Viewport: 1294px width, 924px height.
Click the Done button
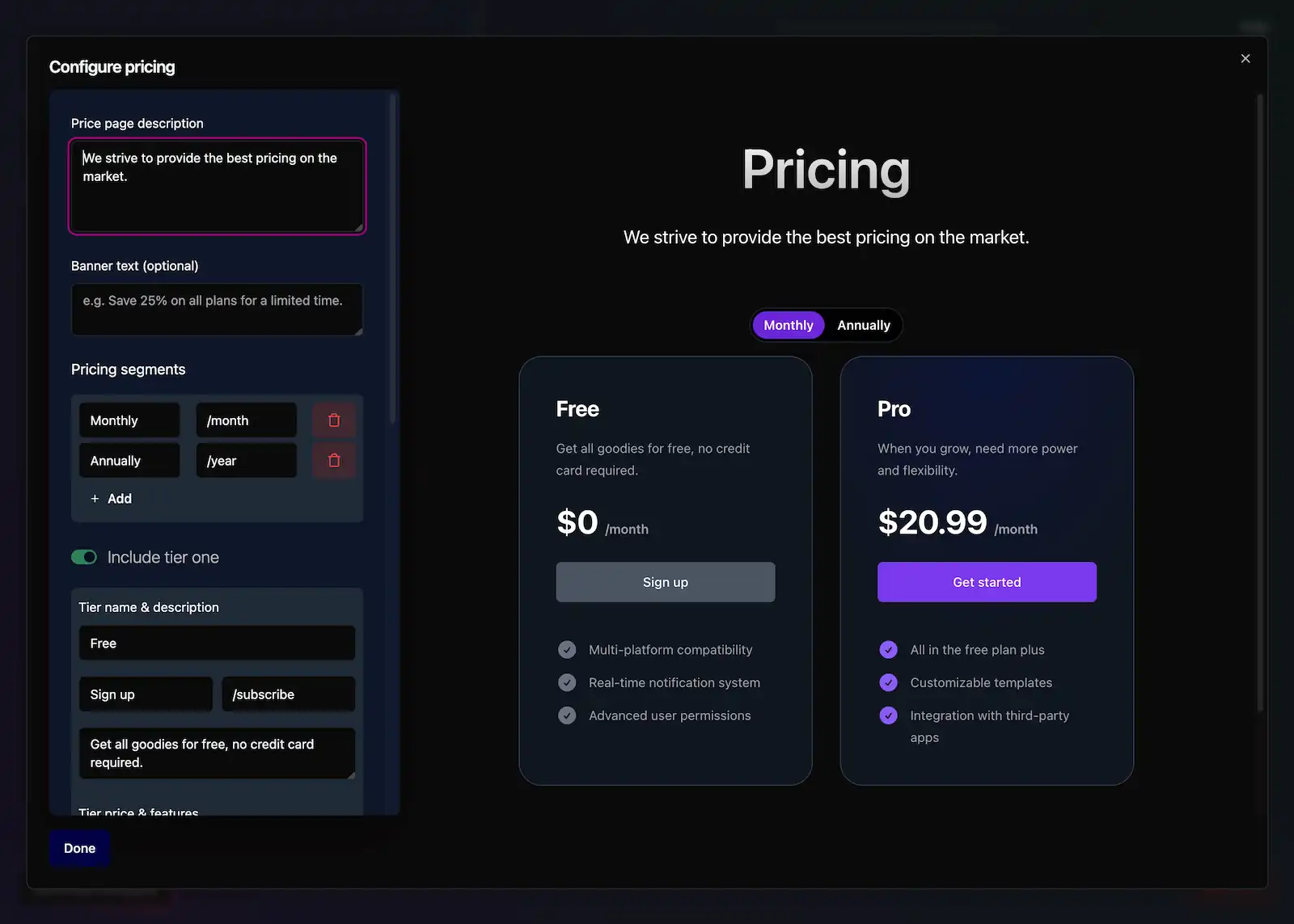pyautogui.click(x=79, y=848)
